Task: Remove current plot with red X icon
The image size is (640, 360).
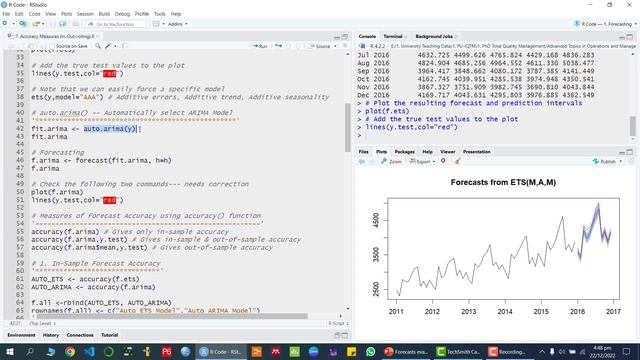Action: [x=443, y=161]
